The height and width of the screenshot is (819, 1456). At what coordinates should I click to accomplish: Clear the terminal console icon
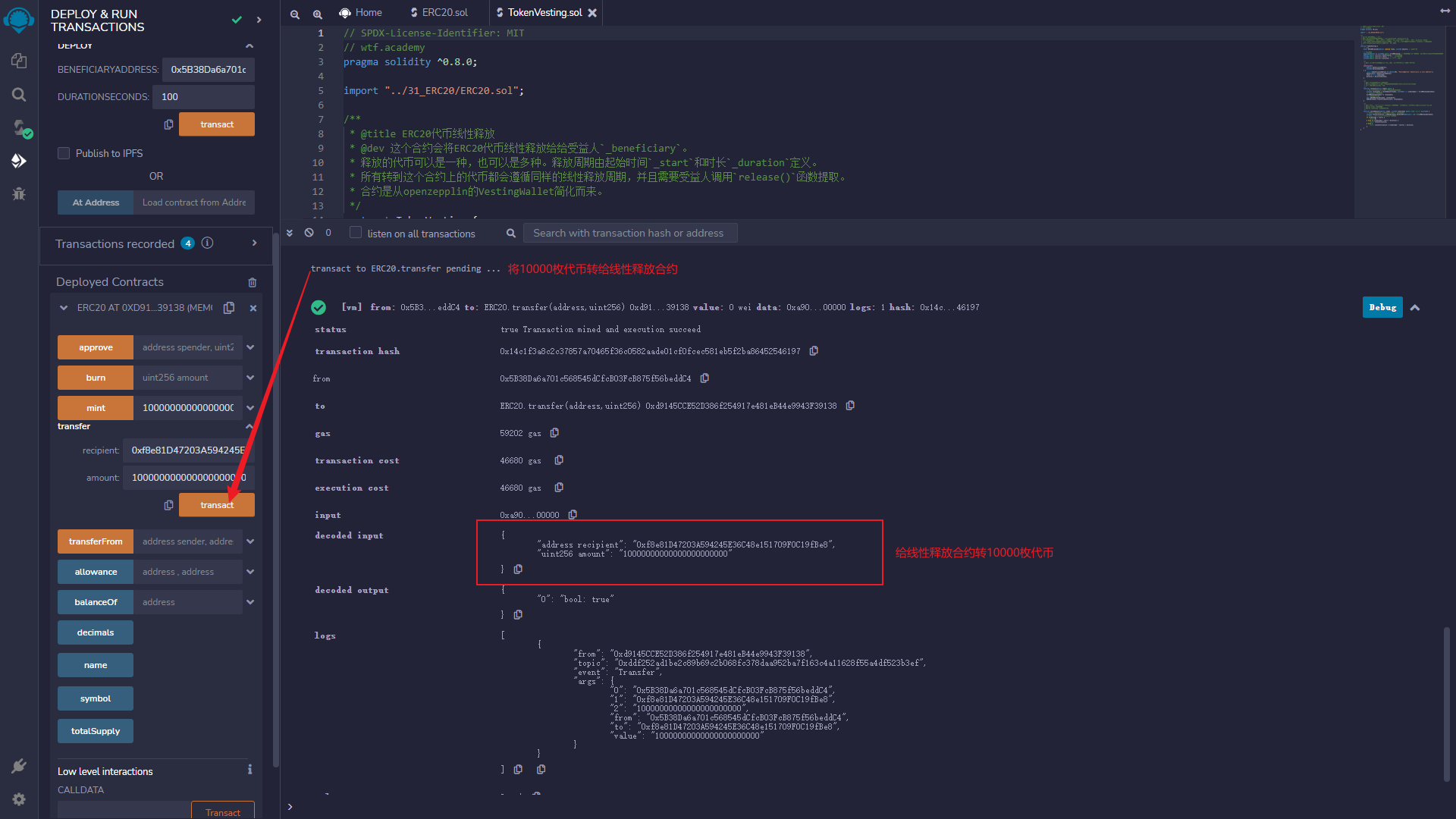tap(309, 233)
